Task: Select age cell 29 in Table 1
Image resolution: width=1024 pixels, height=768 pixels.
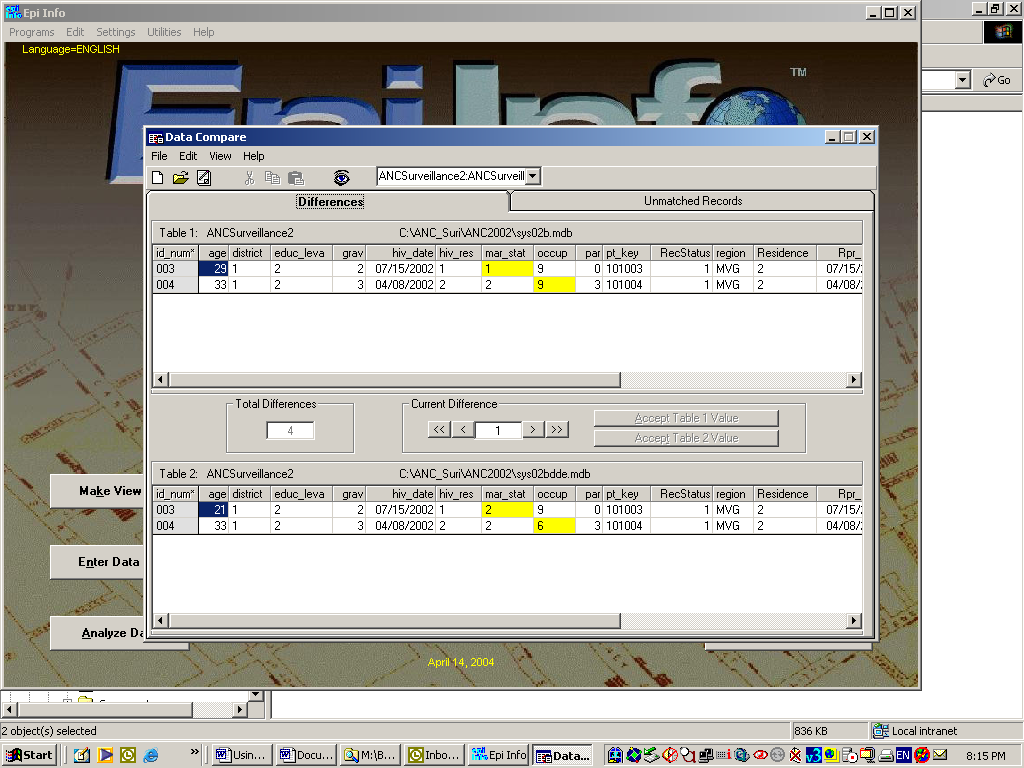Action: click(214, 268)
